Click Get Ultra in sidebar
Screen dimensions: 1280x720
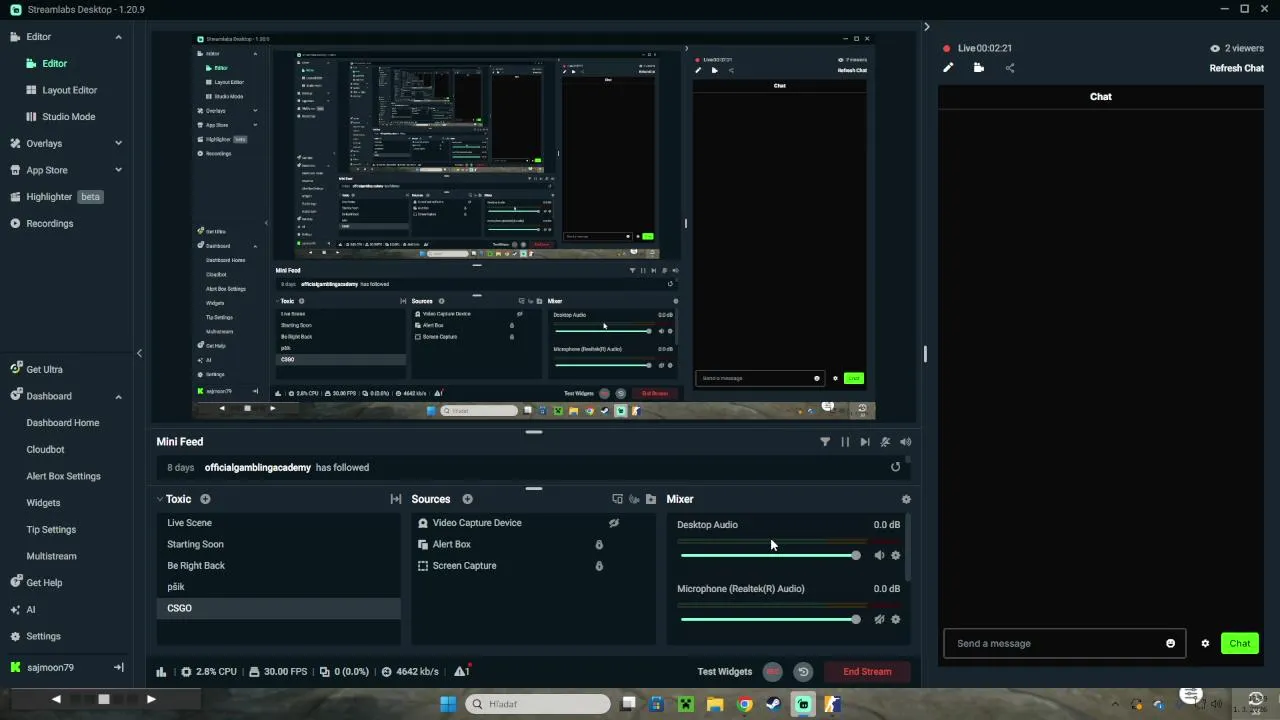pyautogui.click(x=44, y=369)
